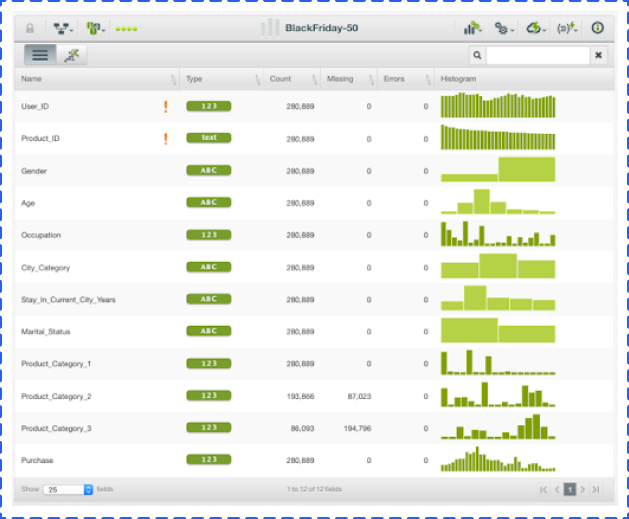The image size is (629, 519).
Task: Click User_ID orange warning mark
Action: [166, 106]
